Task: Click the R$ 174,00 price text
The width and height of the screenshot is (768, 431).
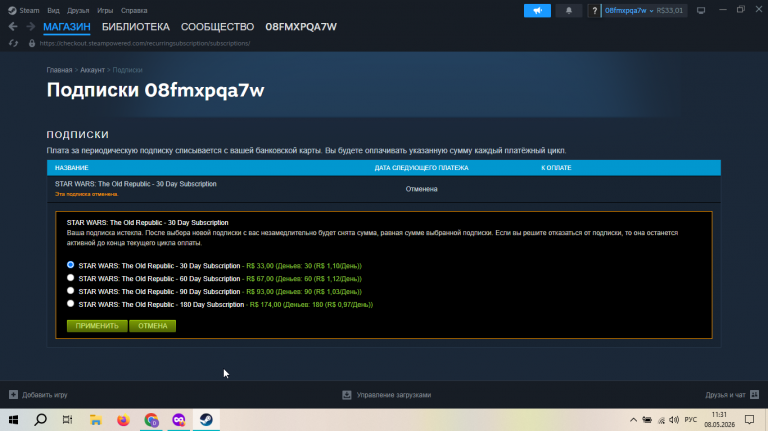Action: tap(265, 304)
